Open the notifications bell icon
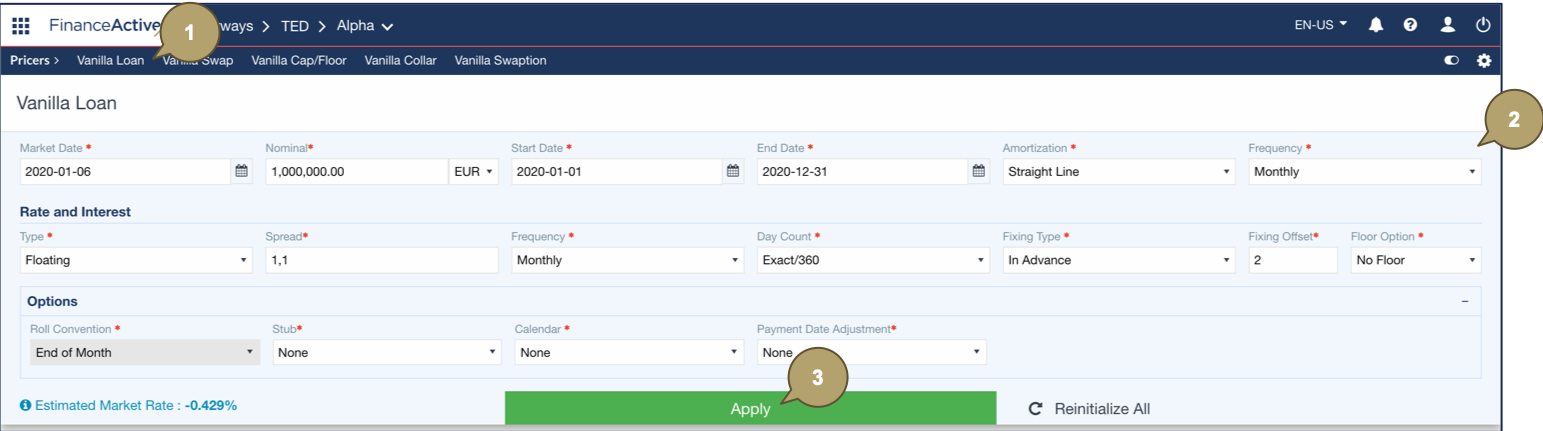 point(1376,25)
